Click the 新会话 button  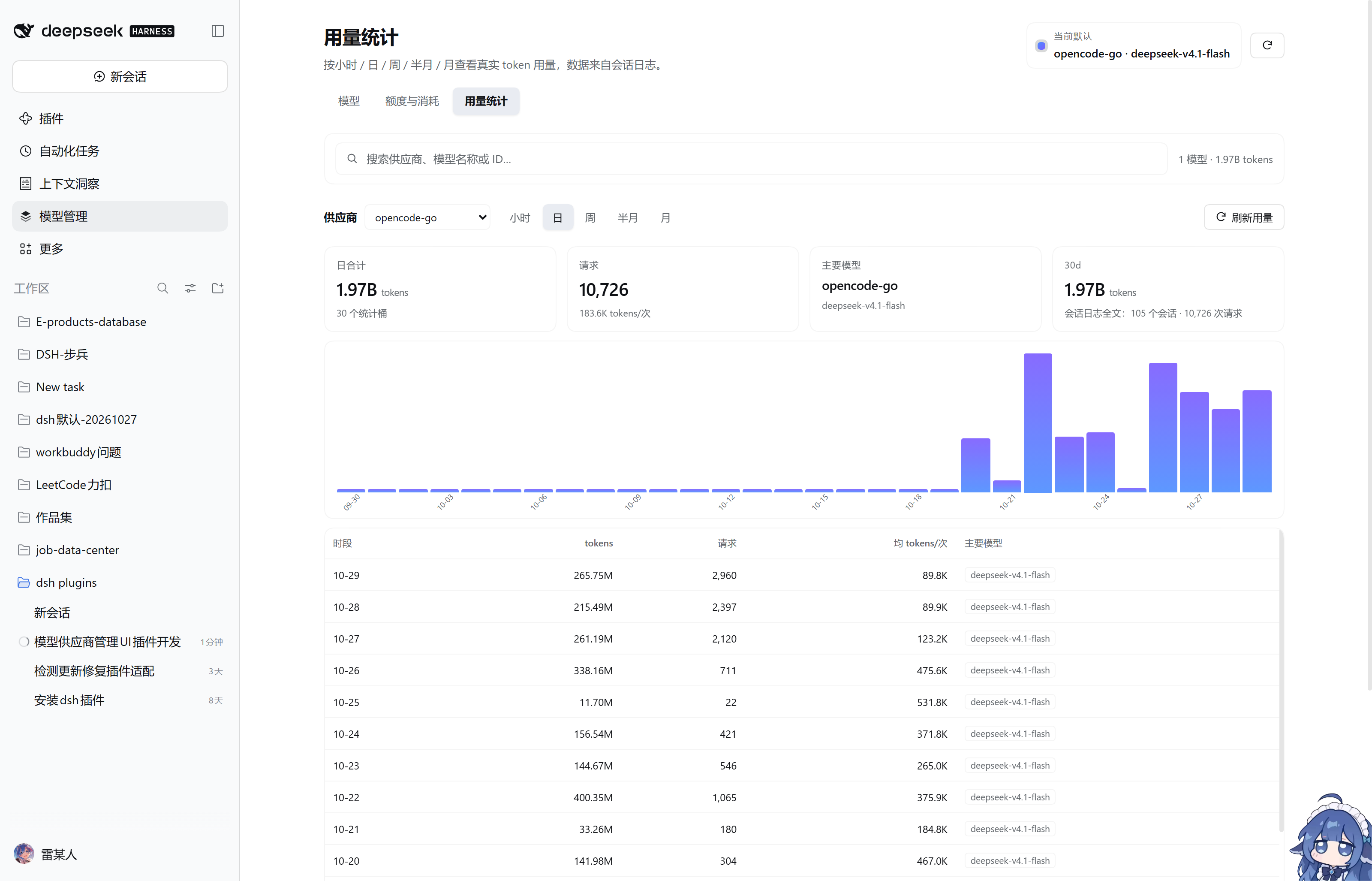click(120, 76)
